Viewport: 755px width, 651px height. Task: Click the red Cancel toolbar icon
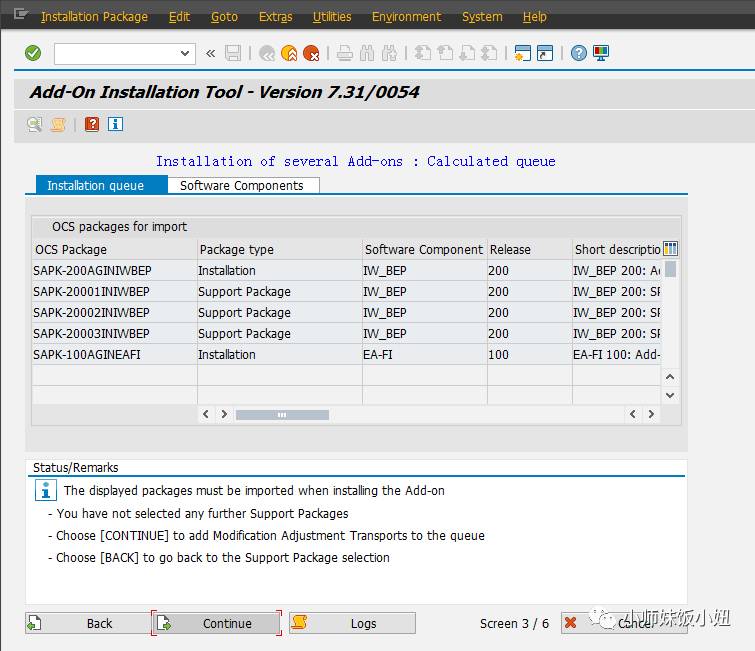(312, 53)
